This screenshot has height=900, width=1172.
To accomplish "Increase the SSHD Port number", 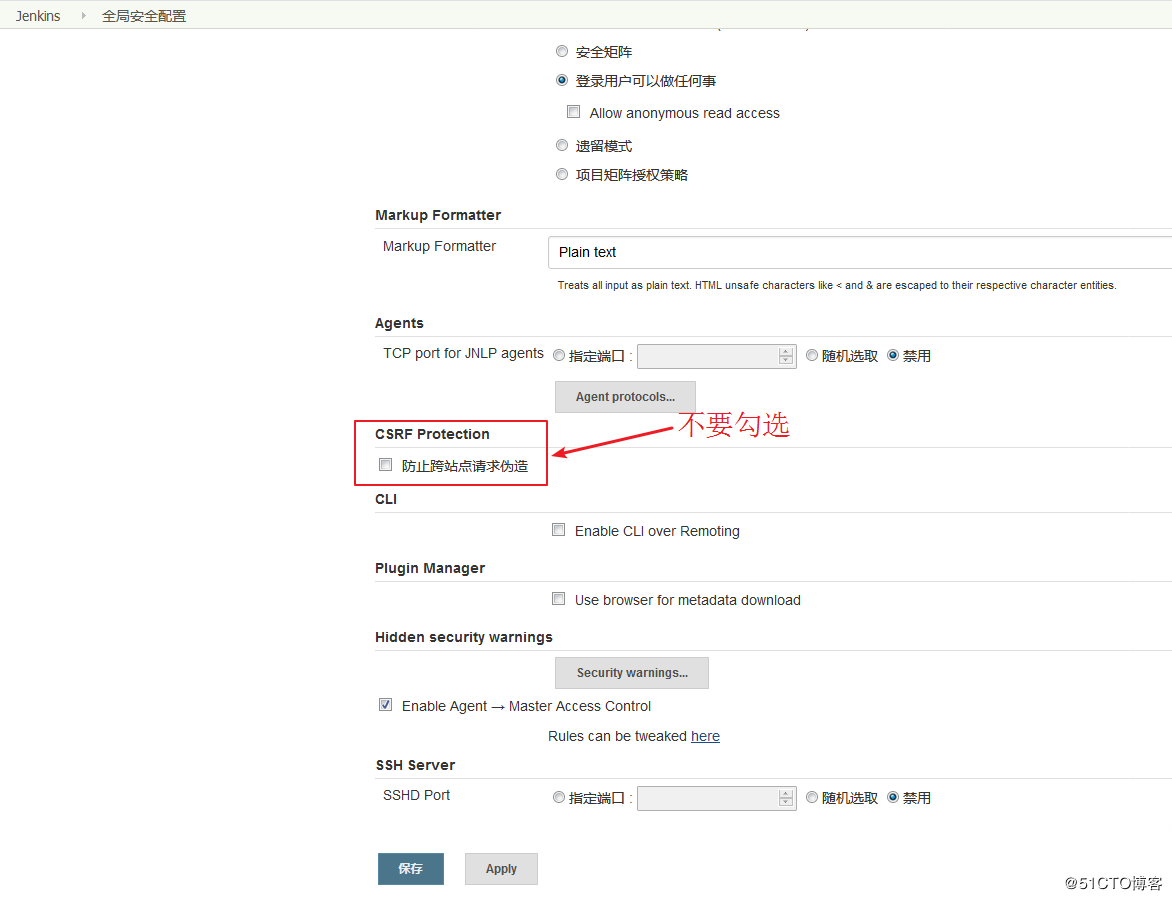I will click(786, 794).
